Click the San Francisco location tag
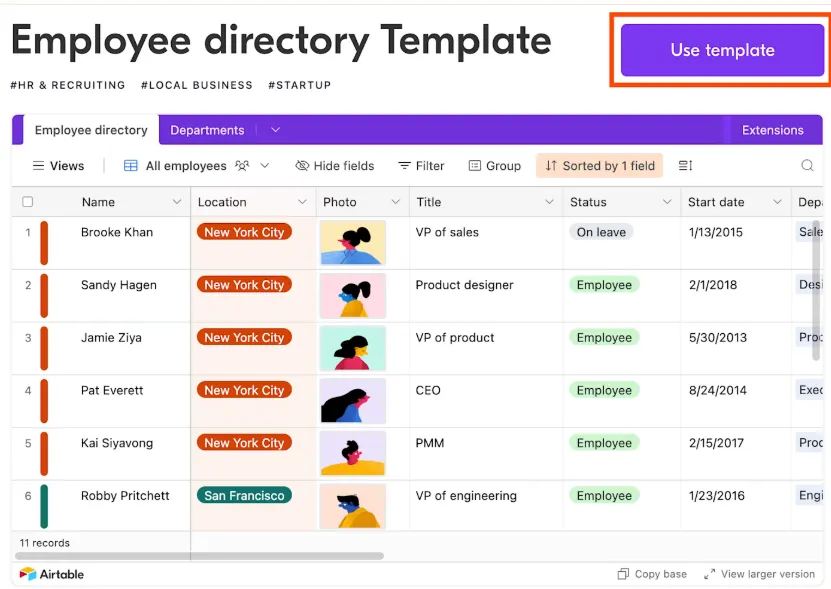This screenshot has height=589, width=831. [x=244, y=495]
